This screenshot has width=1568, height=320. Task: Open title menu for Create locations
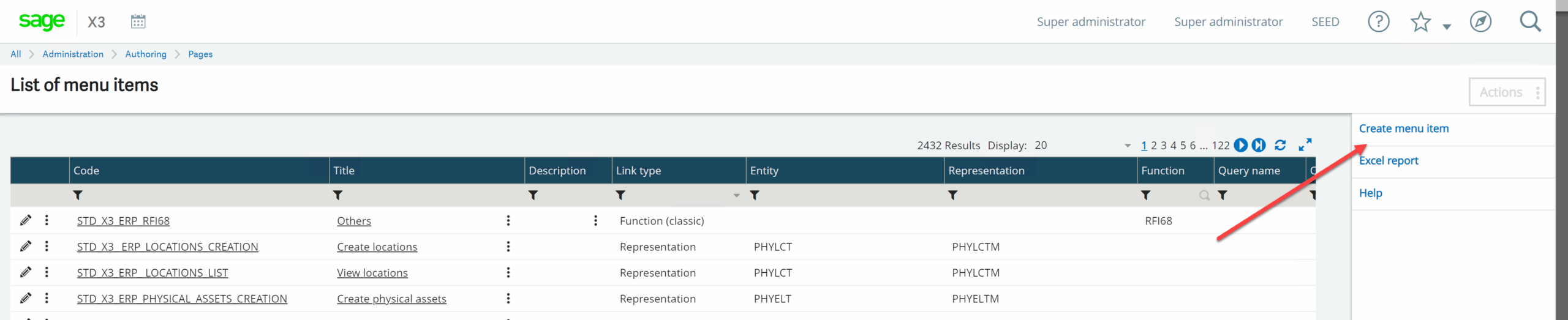coord(508,246)
